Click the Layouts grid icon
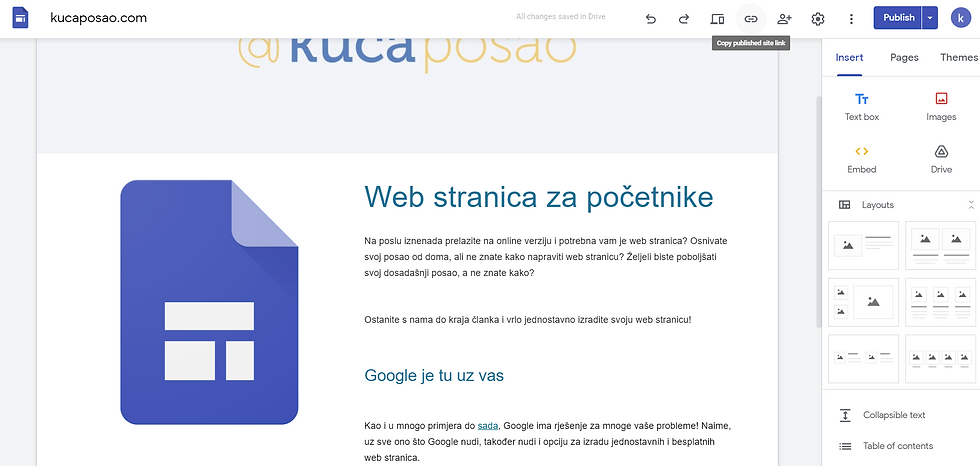Screen dimensions: 980x466 844,204
